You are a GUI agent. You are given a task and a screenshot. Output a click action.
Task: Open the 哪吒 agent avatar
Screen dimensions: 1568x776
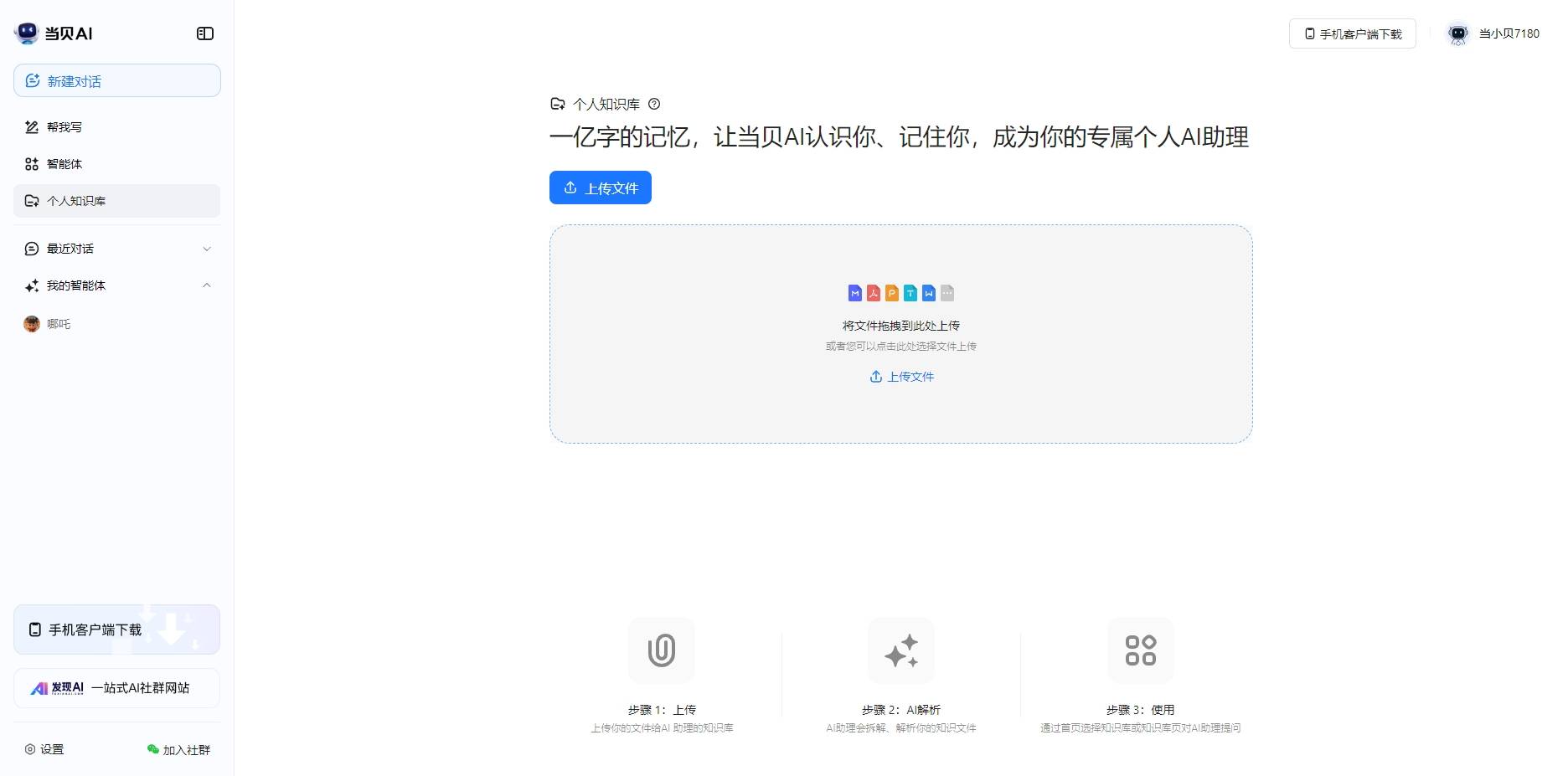[x=32, y=324]
